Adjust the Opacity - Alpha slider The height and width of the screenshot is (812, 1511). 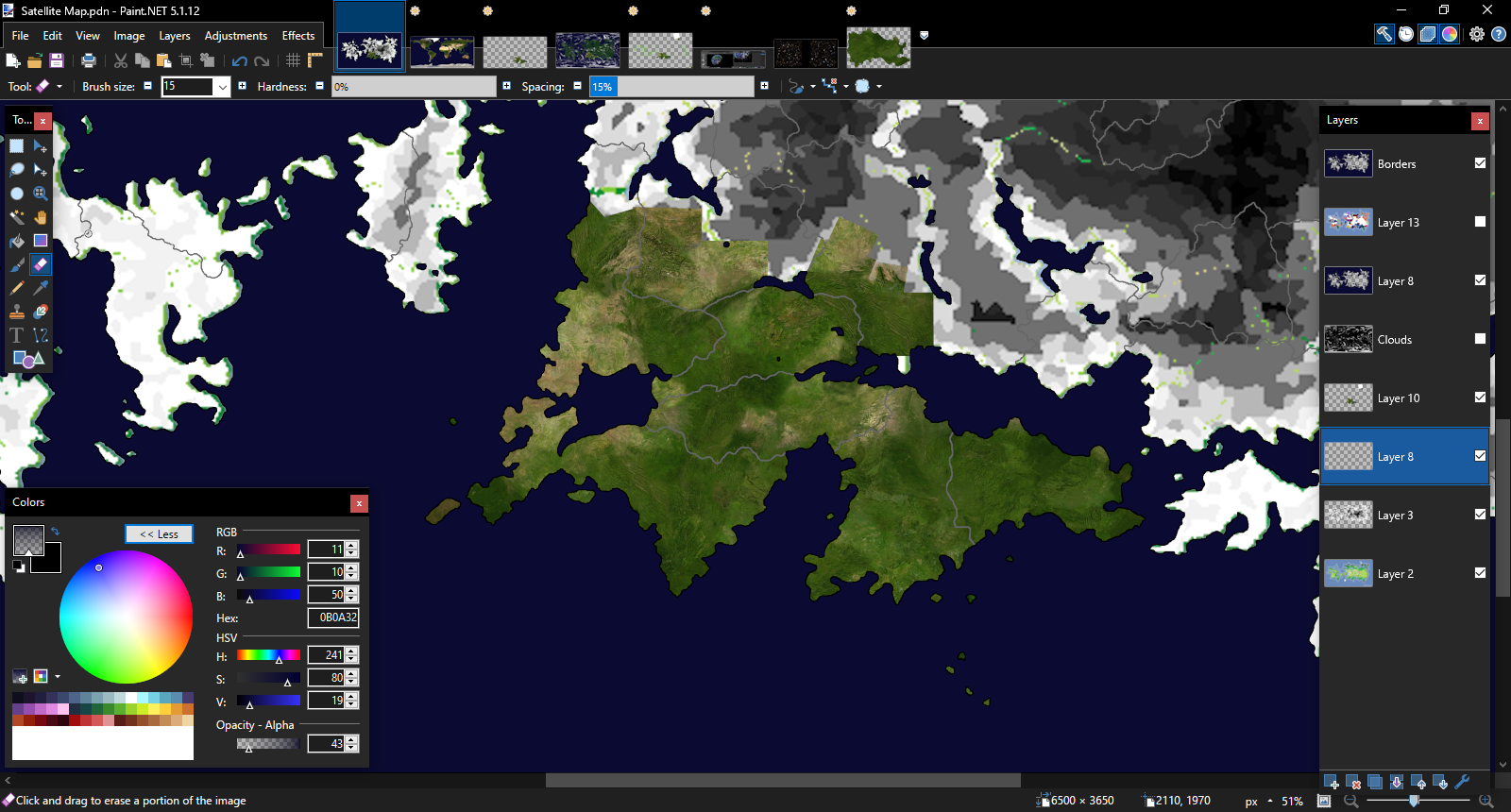[268, 744]
